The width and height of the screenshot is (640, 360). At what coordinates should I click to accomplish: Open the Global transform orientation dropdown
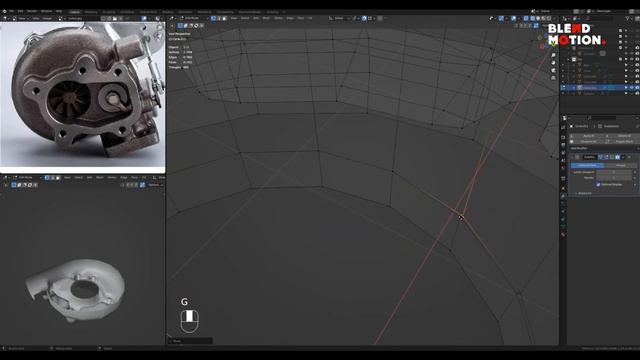340,18
